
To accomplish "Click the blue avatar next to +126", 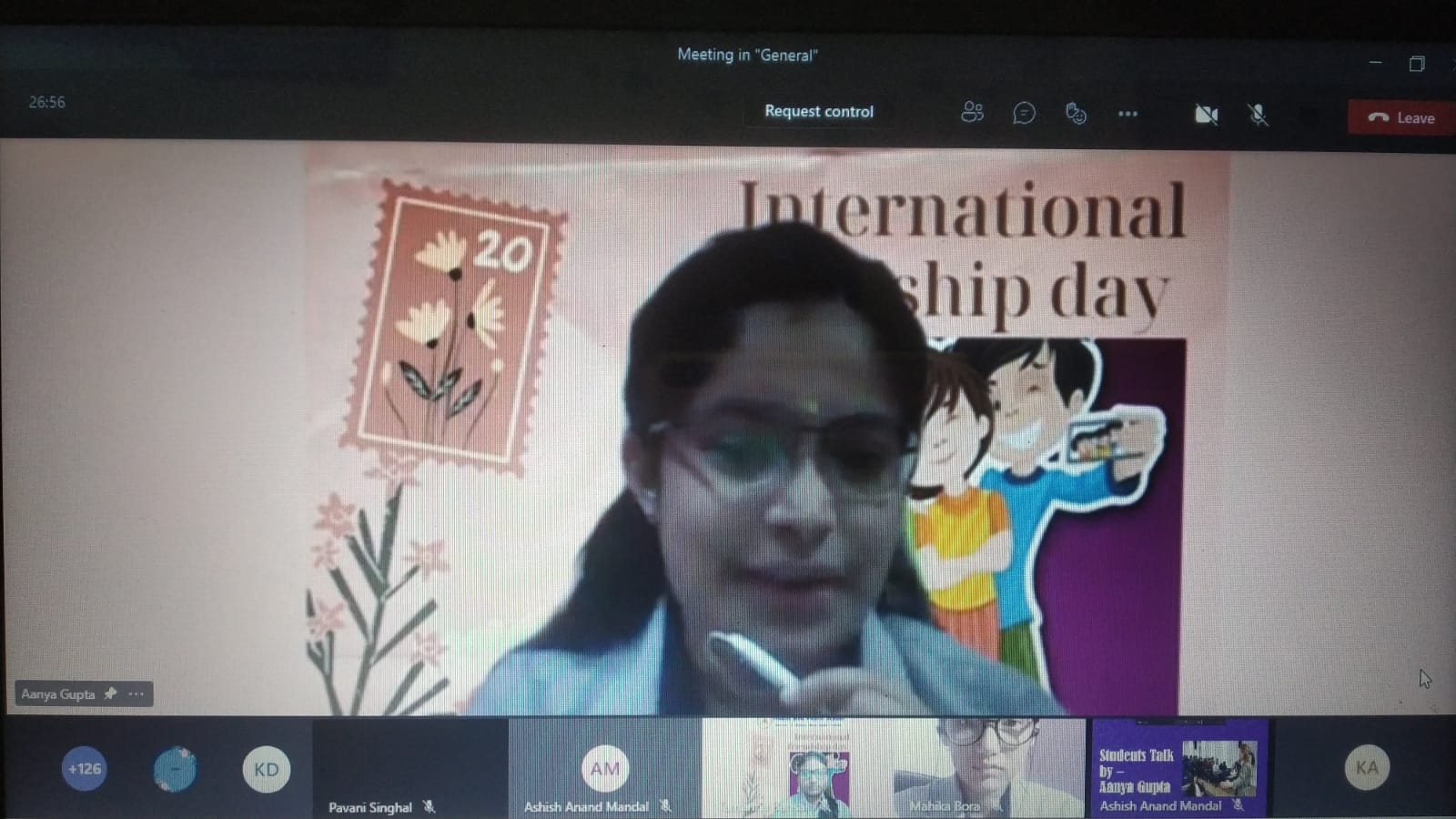I will [x=175, y=769].
